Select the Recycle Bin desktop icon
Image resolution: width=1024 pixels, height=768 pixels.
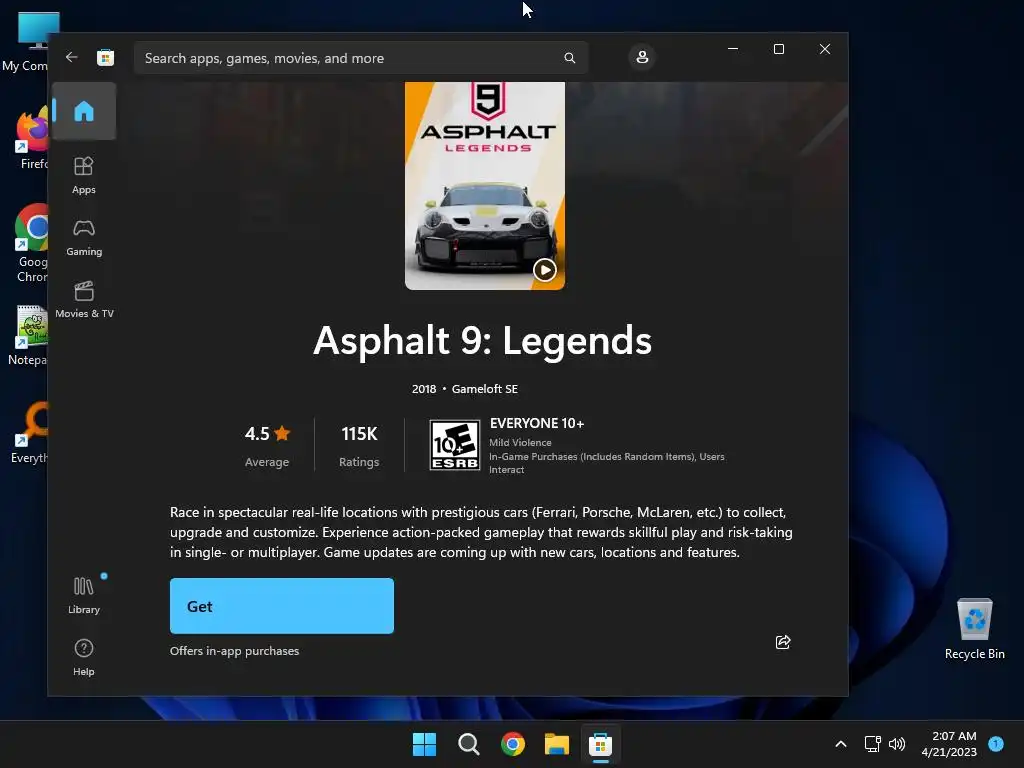974,629
